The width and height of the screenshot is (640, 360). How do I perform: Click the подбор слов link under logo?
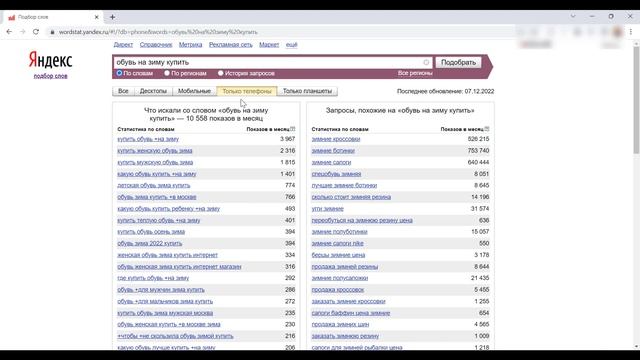50,76
